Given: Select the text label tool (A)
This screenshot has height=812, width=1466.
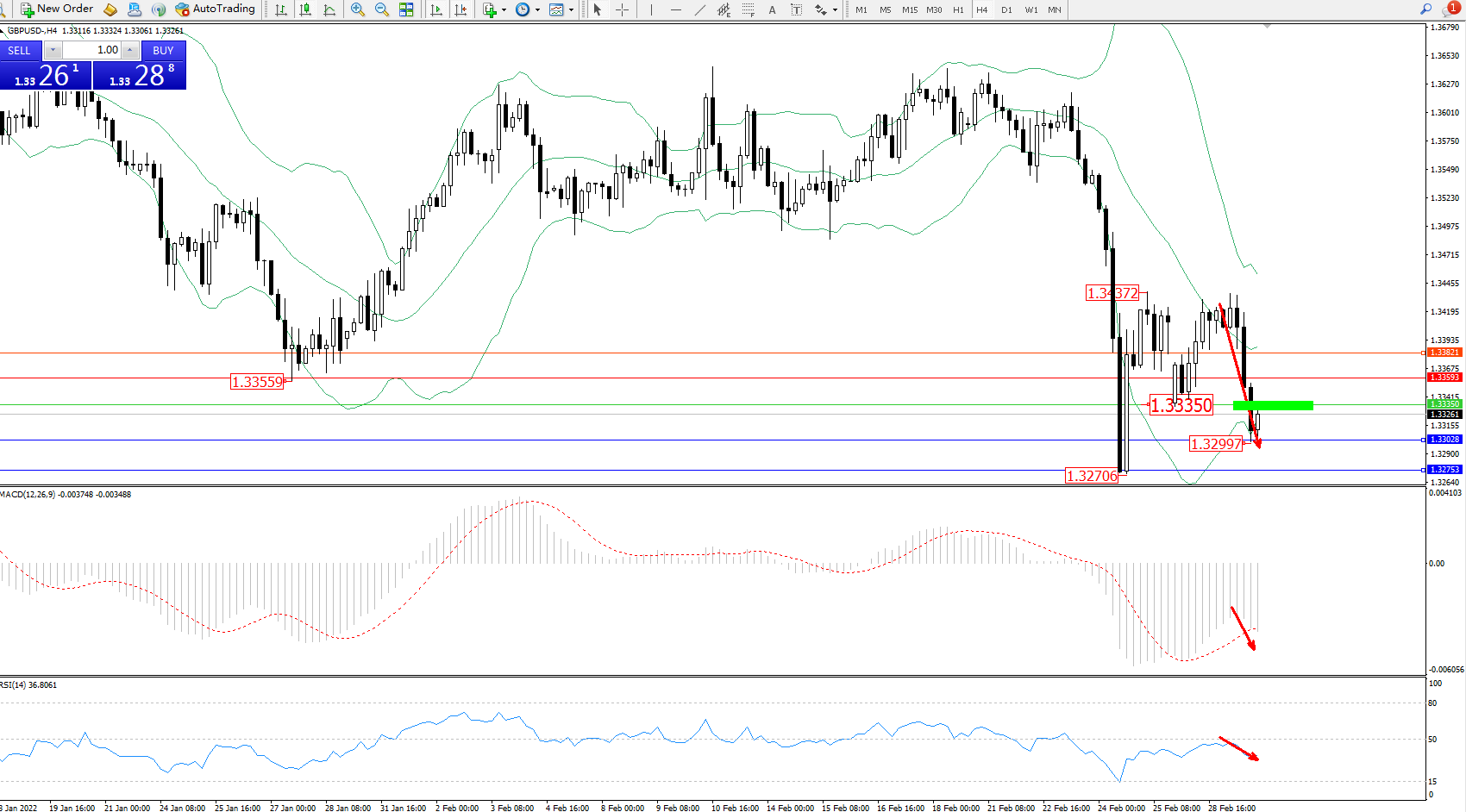Looking at the screenshot, I should click(x=772, y=10).
